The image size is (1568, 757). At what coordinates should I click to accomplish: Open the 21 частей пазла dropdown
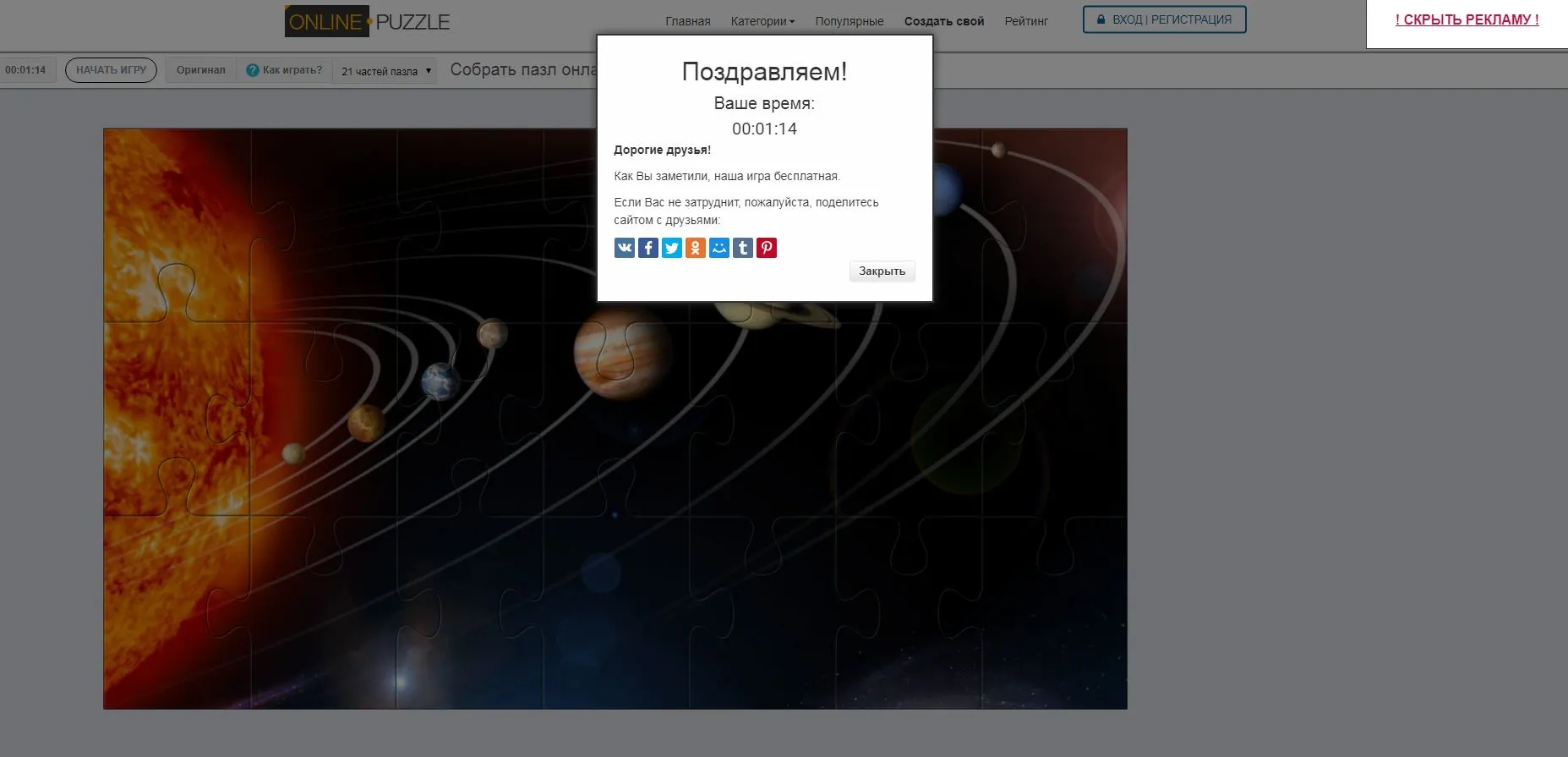(386, 71)
